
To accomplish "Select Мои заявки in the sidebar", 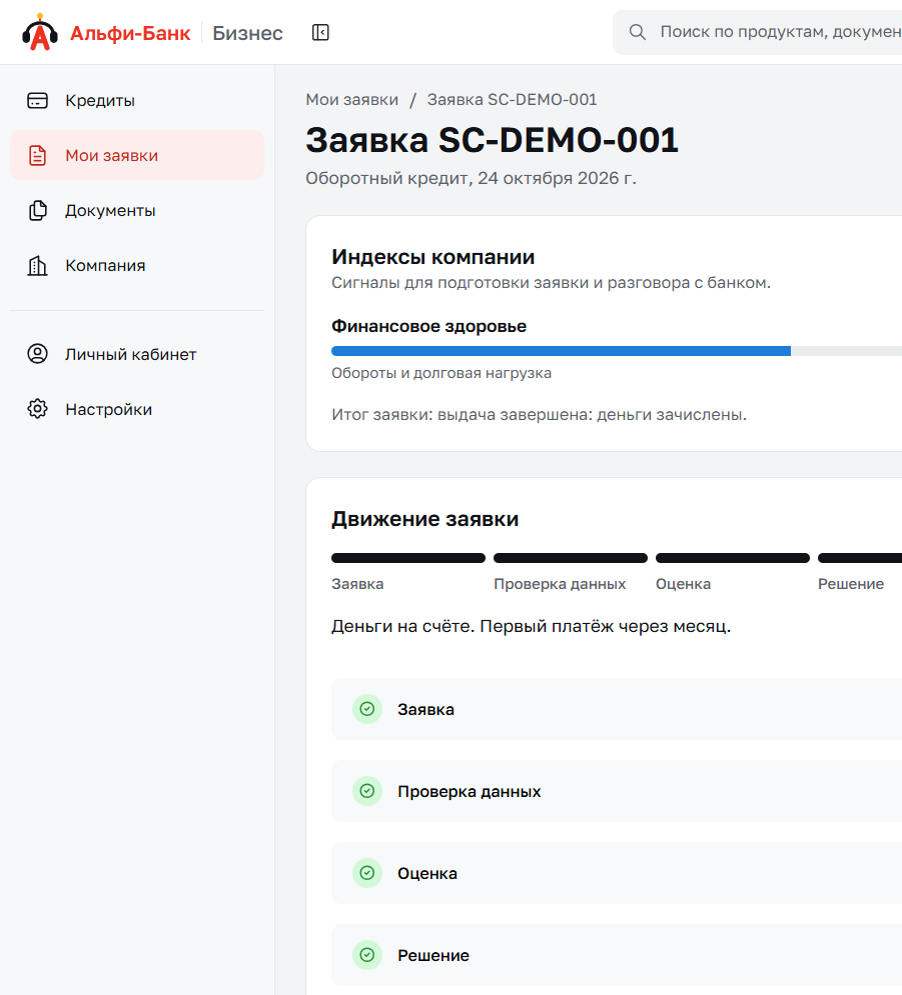I will (x=137, y=155).
